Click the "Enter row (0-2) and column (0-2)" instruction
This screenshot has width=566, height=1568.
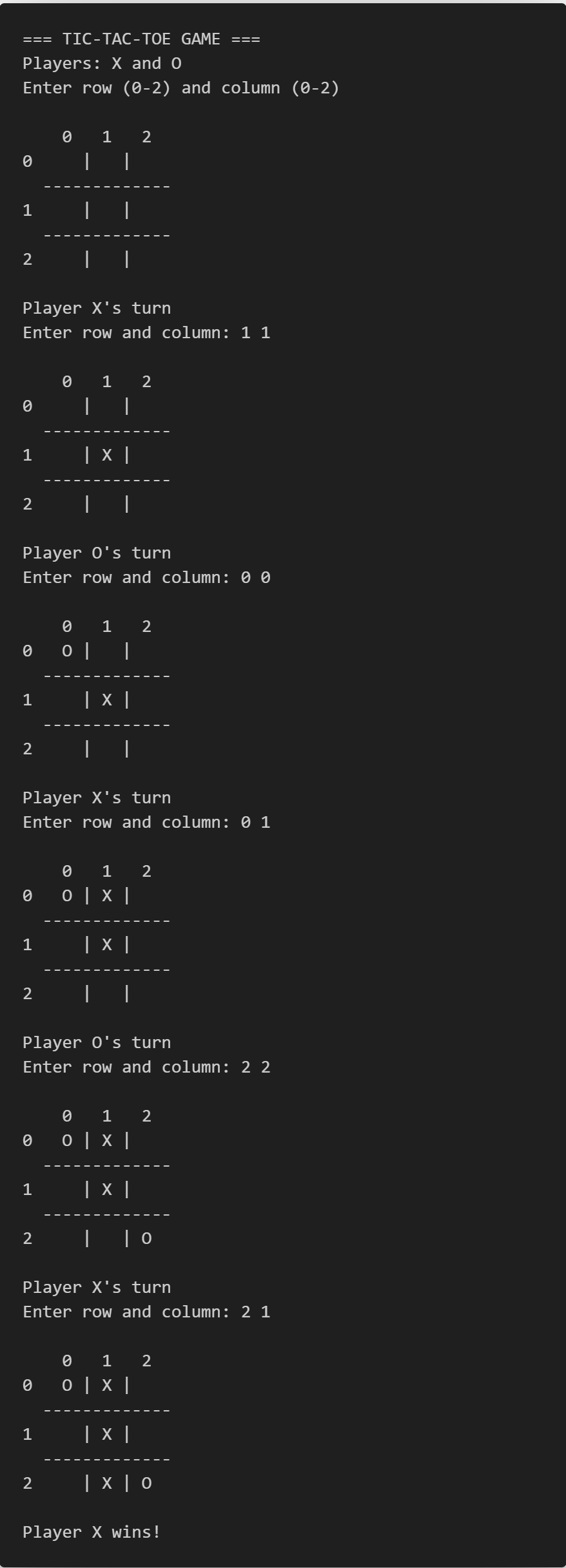(x=181, y=88)
